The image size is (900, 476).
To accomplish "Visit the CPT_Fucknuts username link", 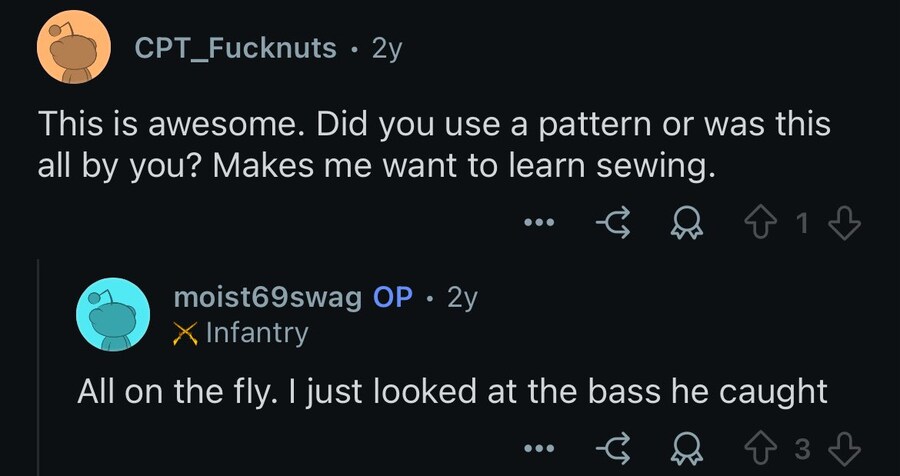I will pyautogui.click(x=235, y=48).
